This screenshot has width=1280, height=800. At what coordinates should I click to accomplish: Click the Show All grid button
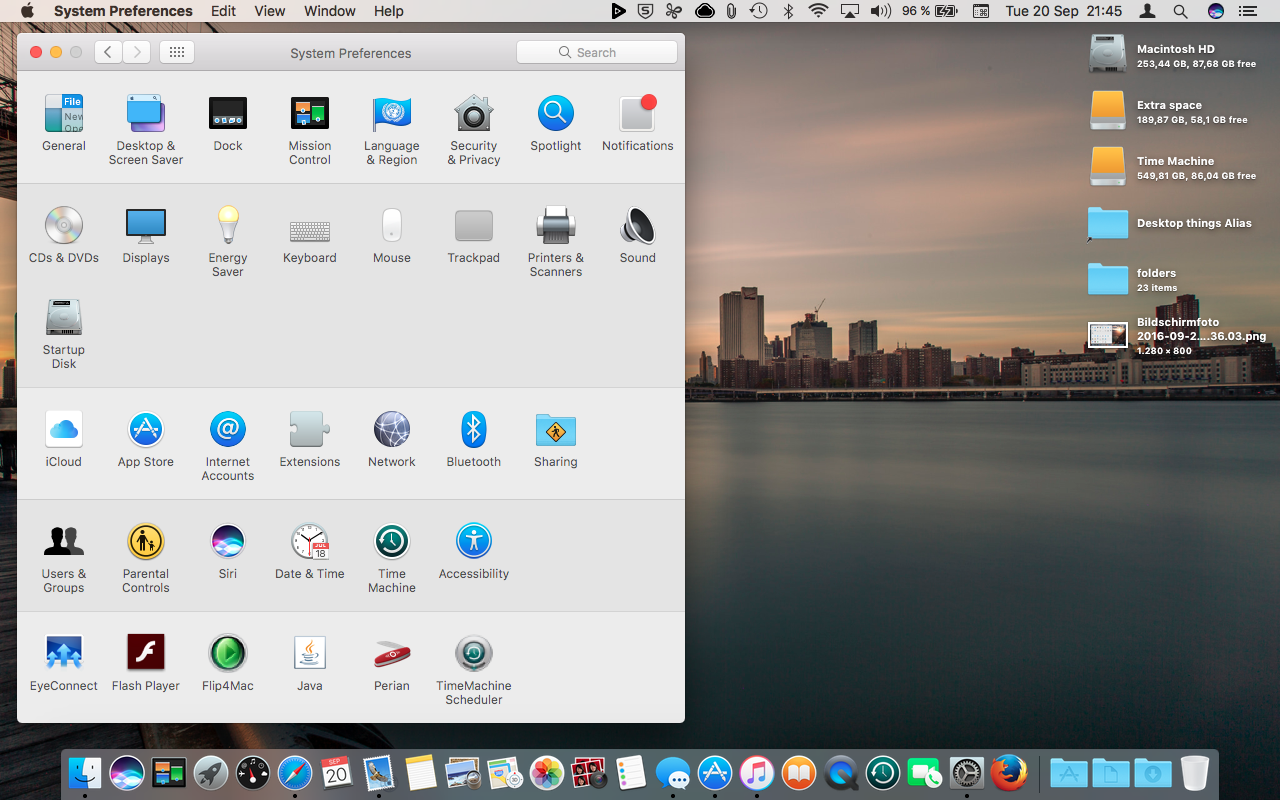pyautogui.click(x=177, y=52)
